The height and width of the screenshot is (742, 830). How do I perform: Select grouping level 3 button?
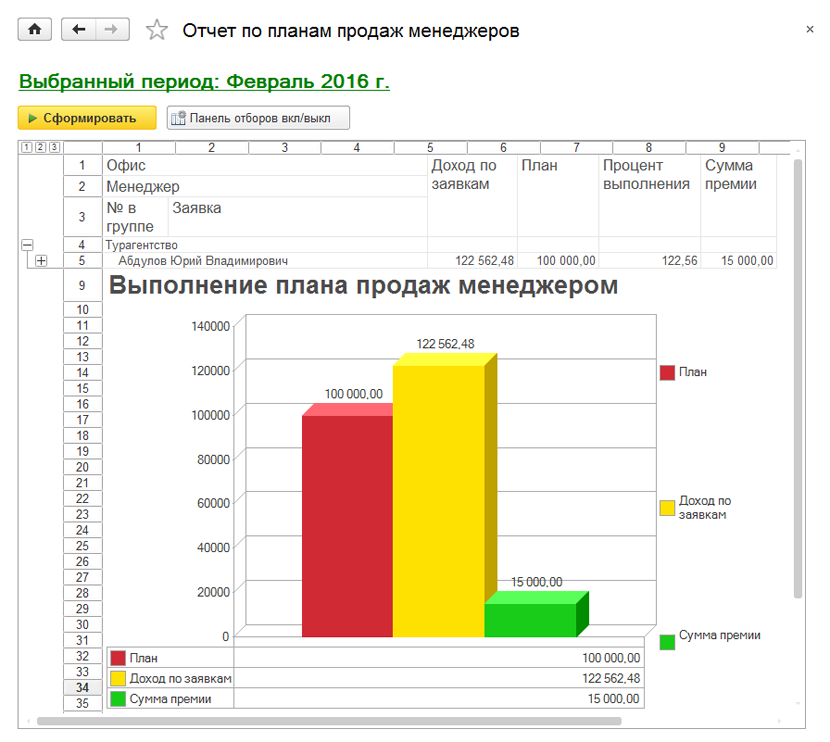tap(54, 148)
